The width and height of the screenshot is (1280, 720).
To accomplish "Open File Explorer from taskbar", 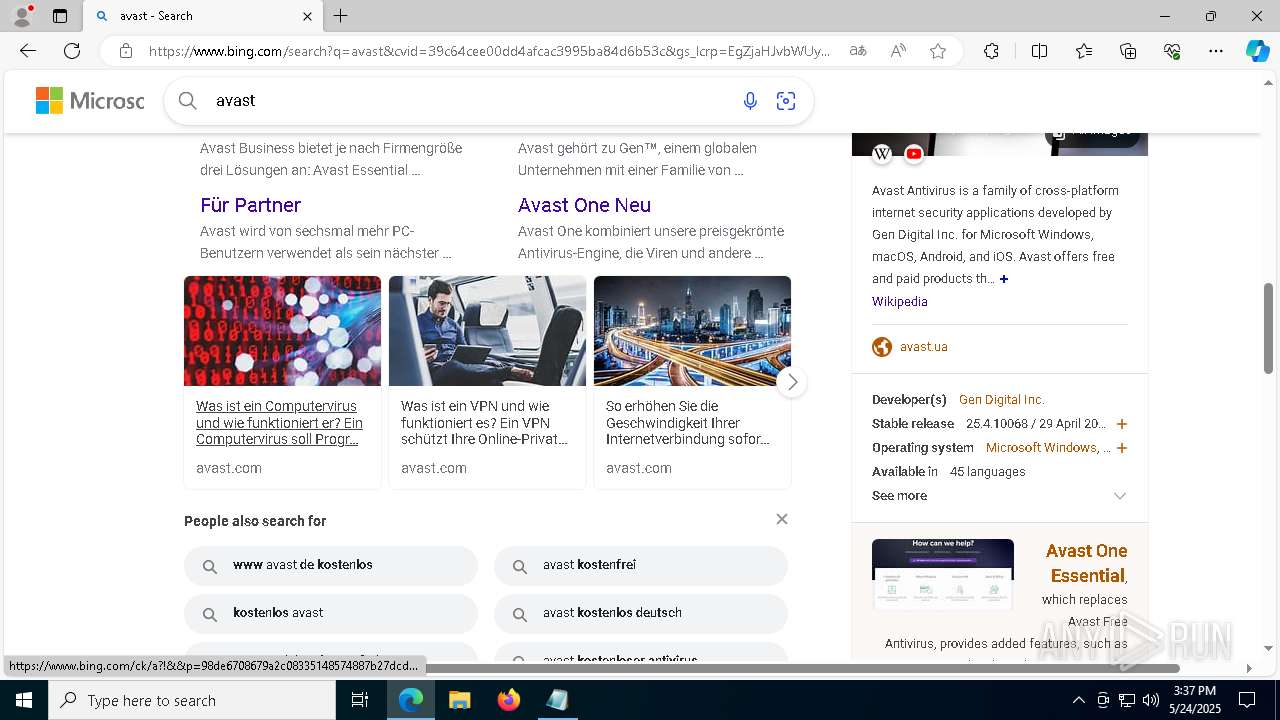I will tap(459, 700).
